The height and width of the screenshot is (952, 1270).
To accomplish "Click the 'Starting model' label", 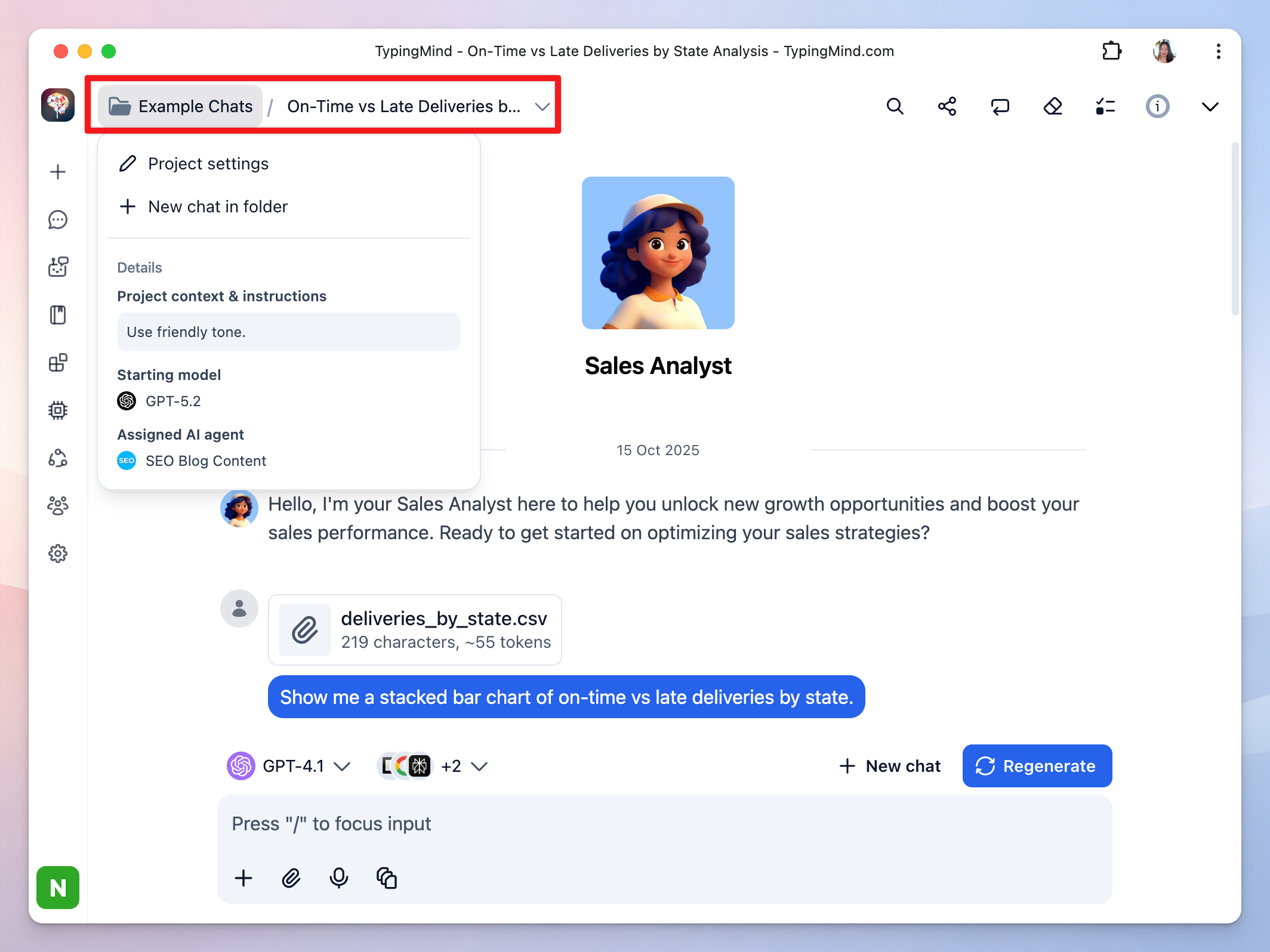I will pyautogui.click(x=169, y=375).
